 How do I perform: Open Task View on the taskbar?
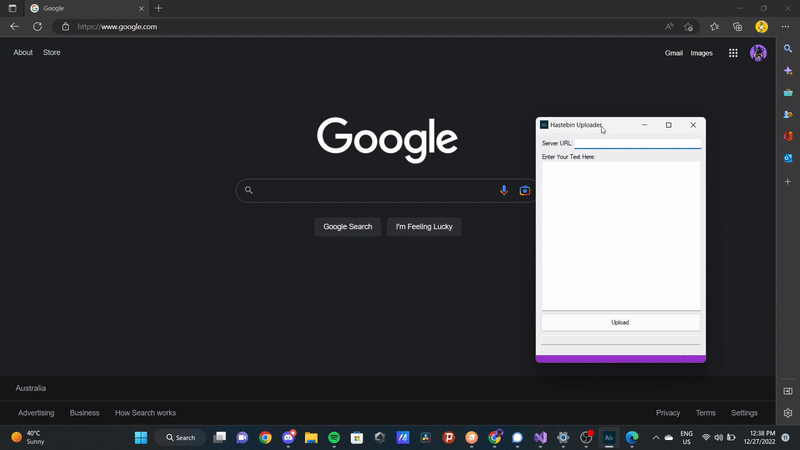coord(219,438)
